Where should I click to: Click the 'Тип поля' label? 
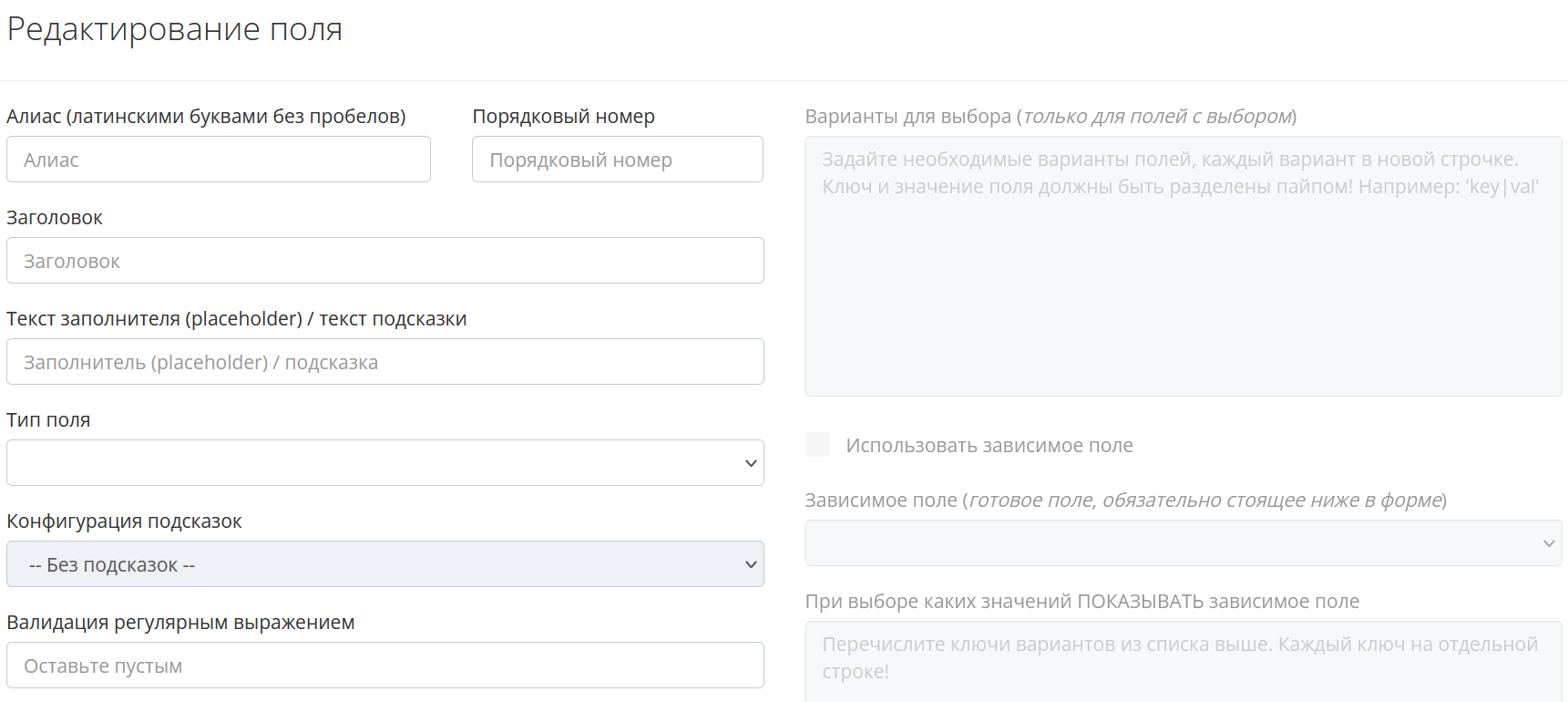(48, 420)
